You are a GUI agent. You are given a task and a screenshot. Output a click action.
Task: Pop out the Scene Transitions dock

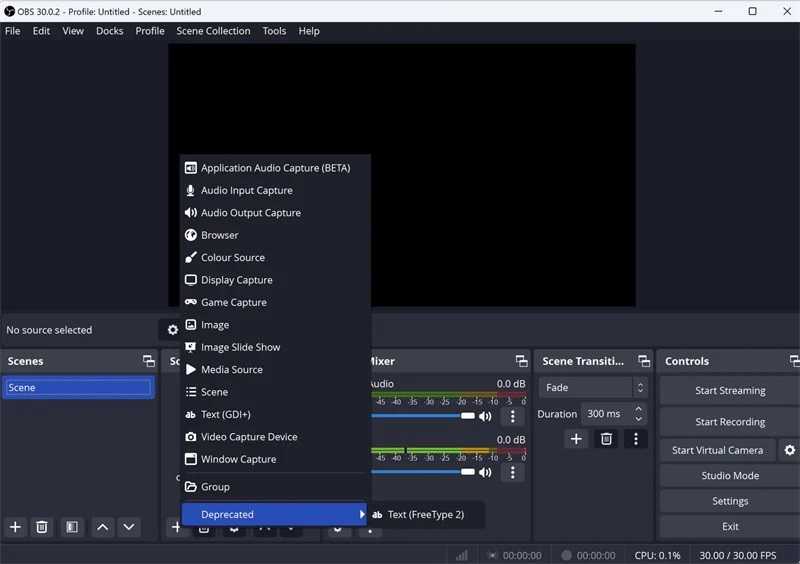click(644, 361)
